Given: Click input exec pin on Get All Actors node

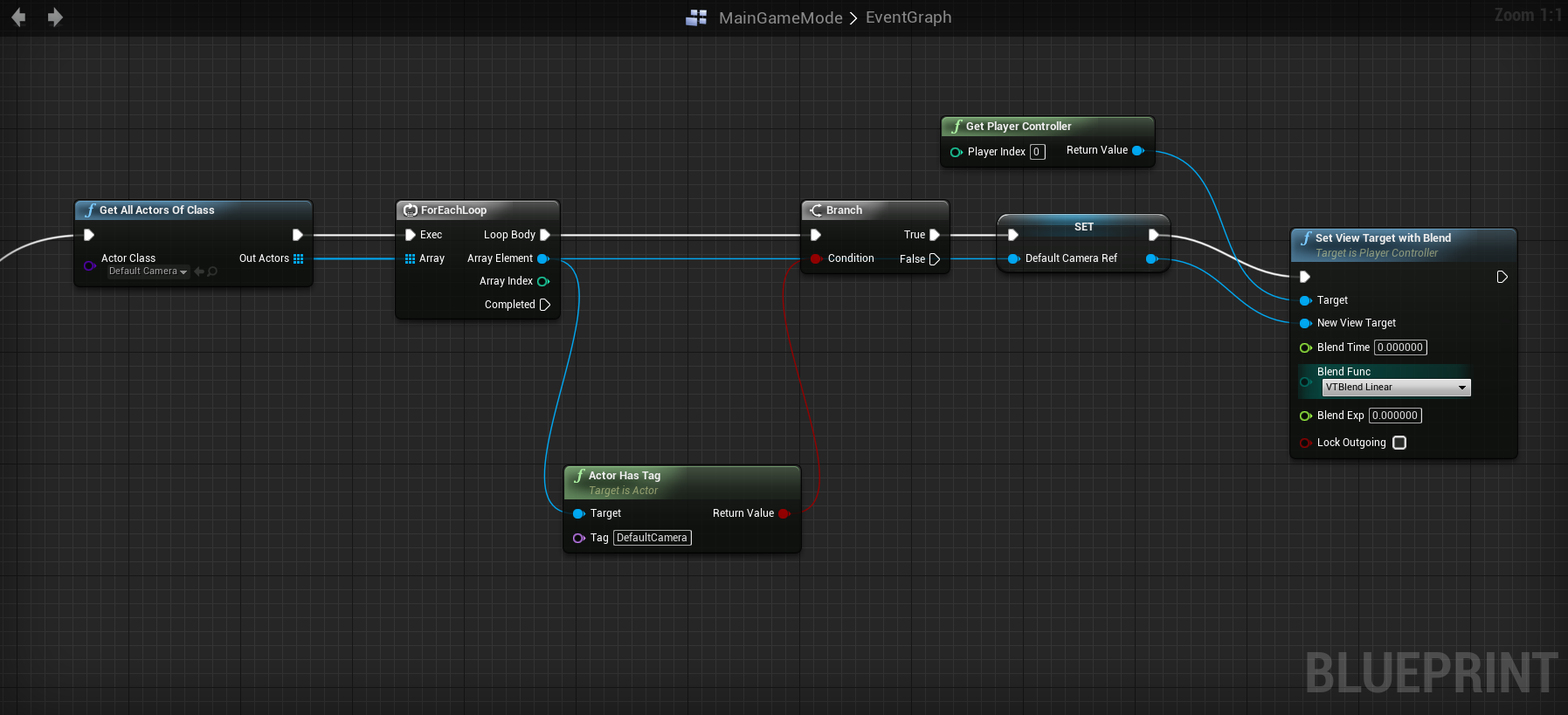Looking at the screenshot, I should coord(88,235).
